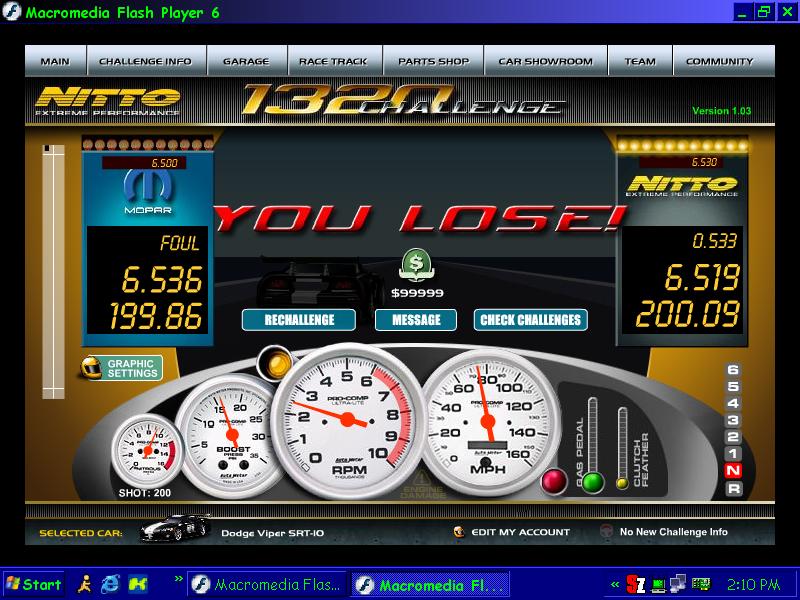Screen dimensions: 800x600
Task: Expand hidden system tray icons
Action: pos(615,585)
